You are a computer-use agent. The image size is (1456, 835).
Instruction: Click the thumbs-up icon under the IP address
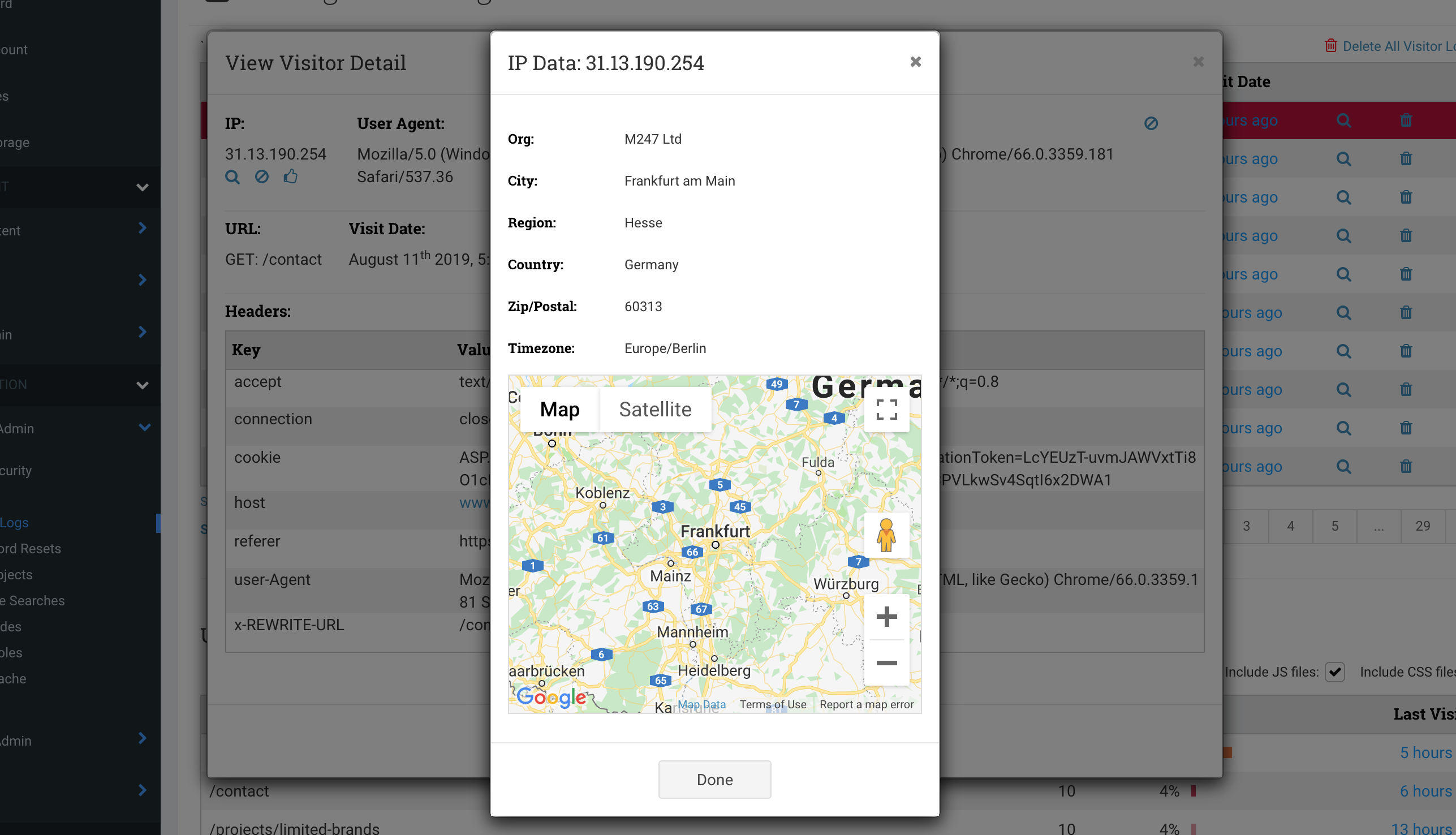coord(291,177)
